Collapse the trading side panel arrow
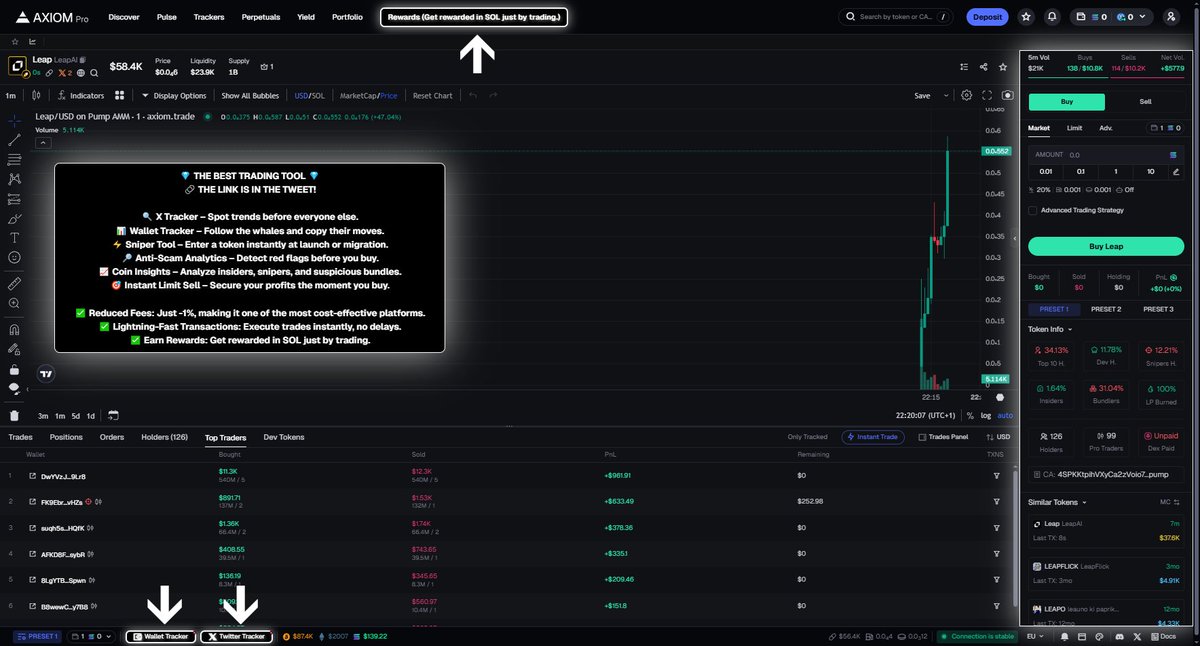This screenshot has width=1200, height=646. click(1015, 238)
